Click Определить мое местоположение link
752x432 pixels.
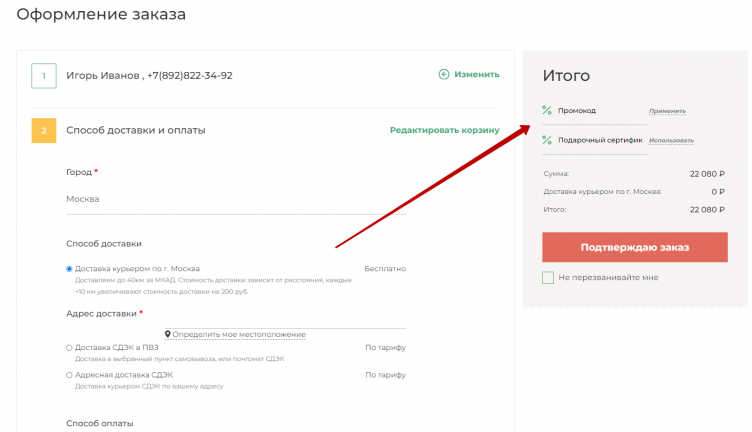point(239,334)
